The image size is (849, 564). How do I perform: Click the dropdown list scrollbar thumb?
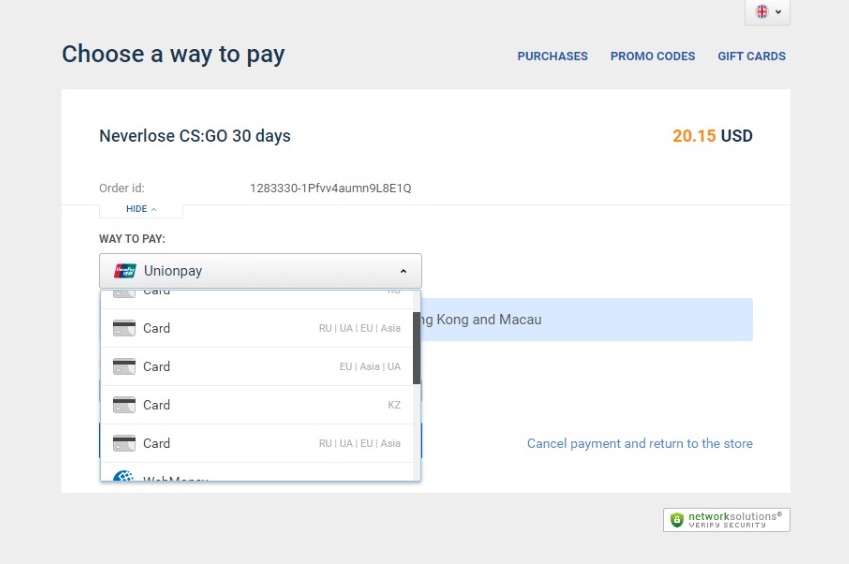pos(416,348)
